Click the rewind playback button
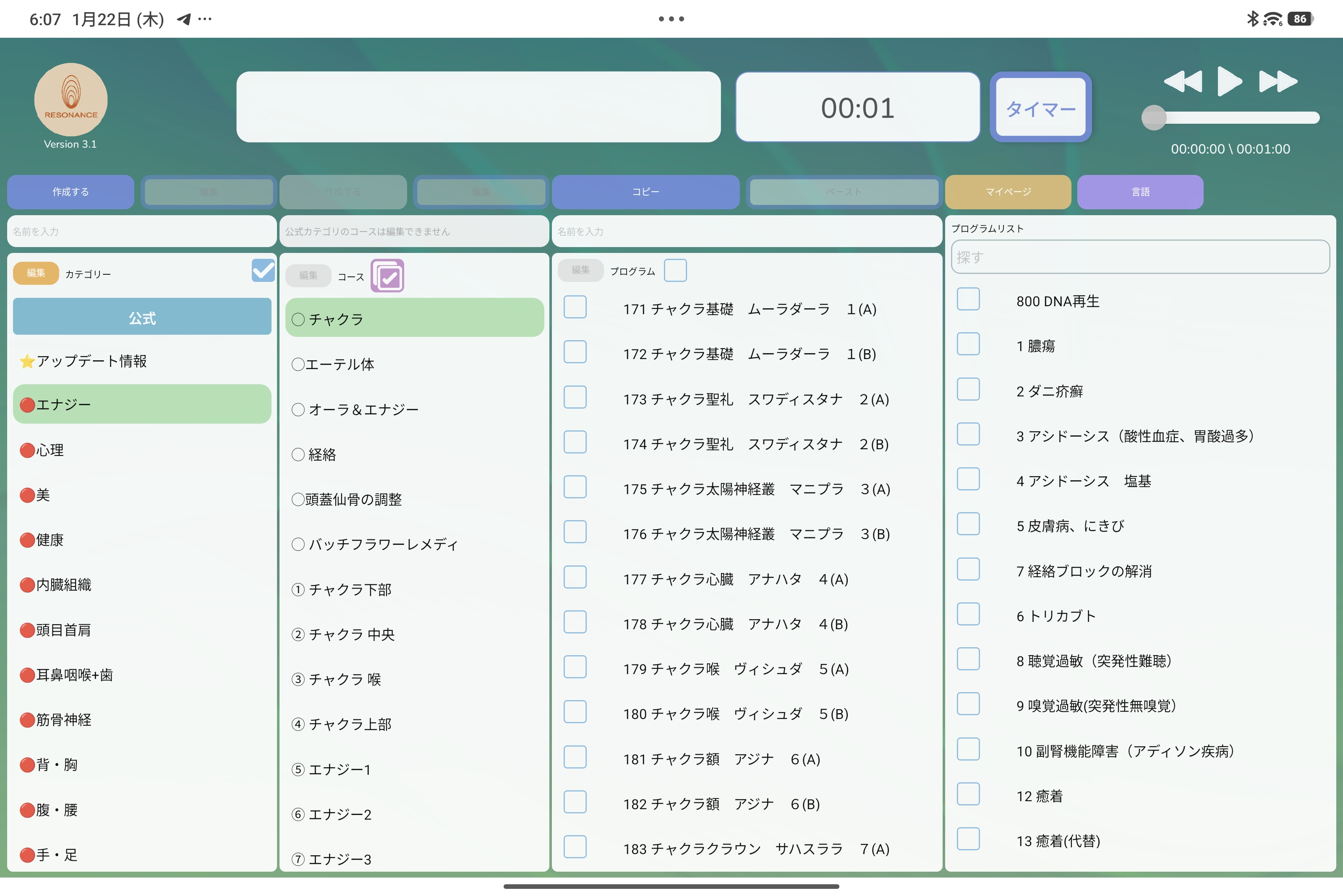Screen dimensions: 1343x896 click(x=1183, y=81)
